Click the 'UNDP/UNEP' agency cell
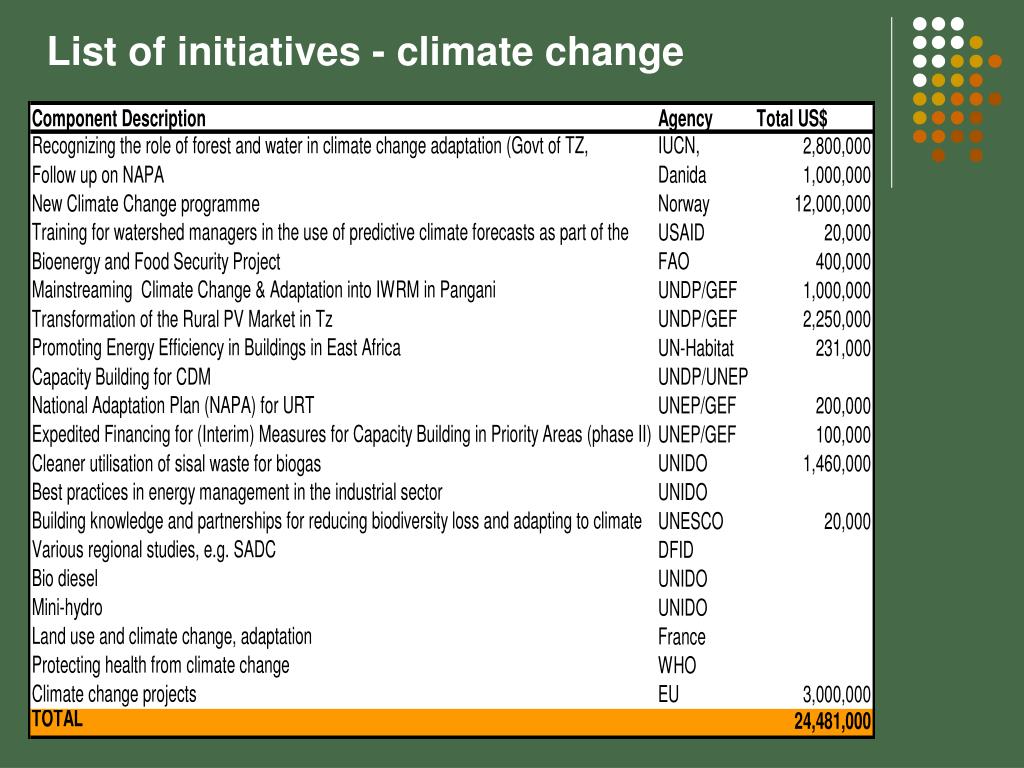 (x=703, y=377)
